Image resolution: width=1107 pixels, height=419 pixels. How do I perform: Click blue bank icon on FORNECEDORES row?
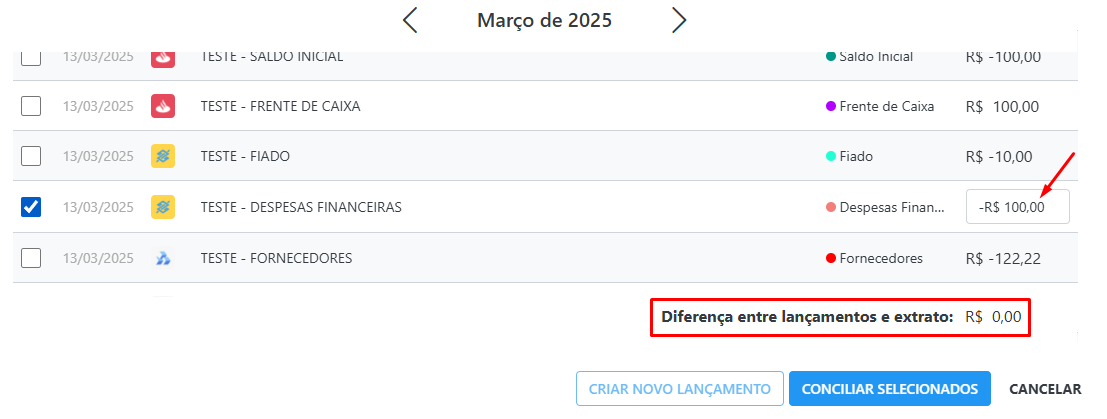pyautogui.click(x=163, y=259)
